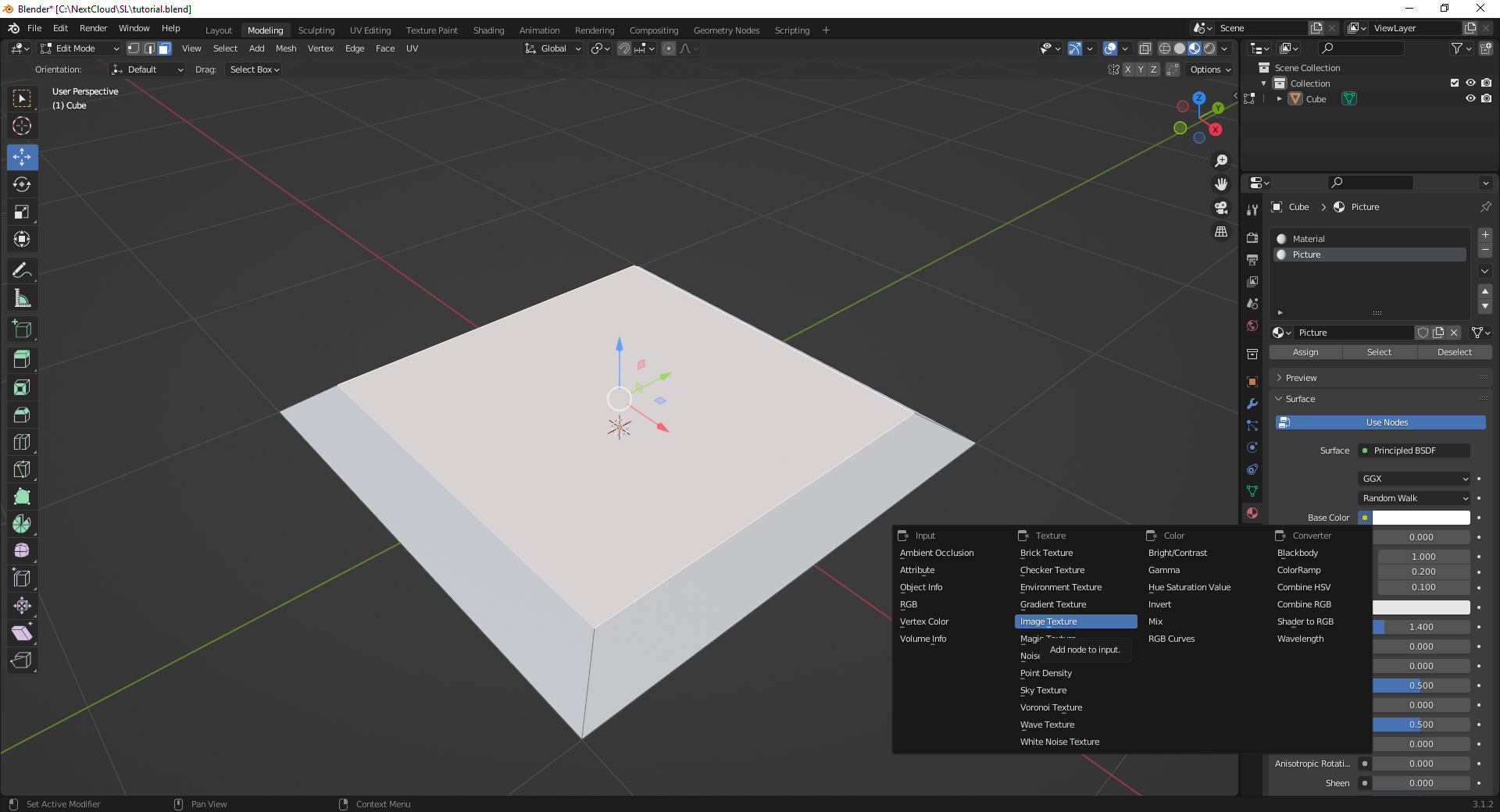Click new collection icon in outliner header
1500x812 pixels.
click(x=1485, y=48)
